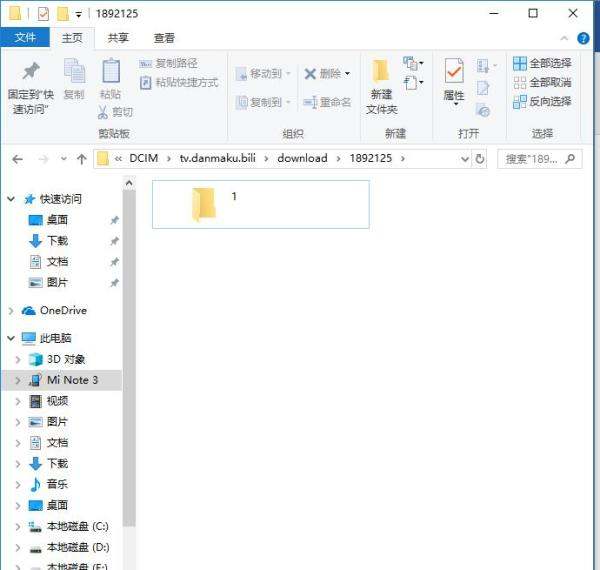Open the Delete options dropdown arrow
This screenshot has height=570, width=600.
(347, 73)
